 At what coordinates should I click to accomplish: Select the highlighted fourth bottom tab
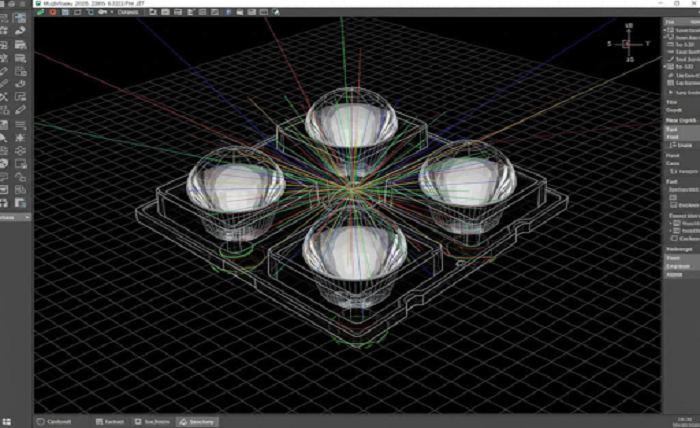[197, 421]
